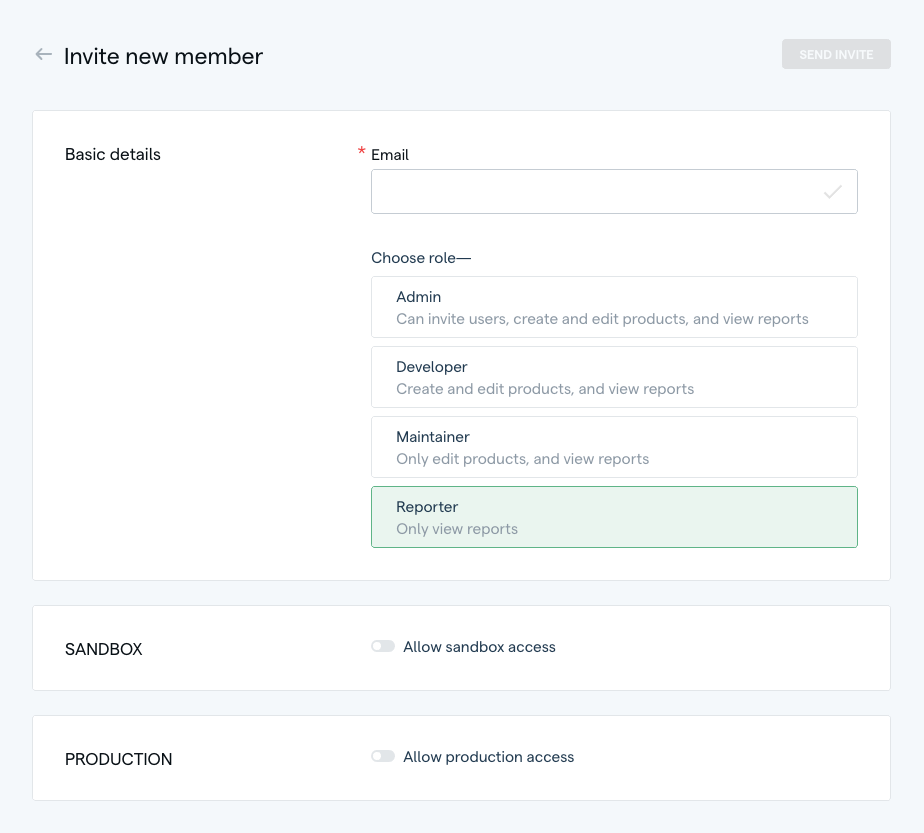Click the Invite new member heading
Image resolution: width=924 pixels, height=833 pixels.
pos(163,56)
